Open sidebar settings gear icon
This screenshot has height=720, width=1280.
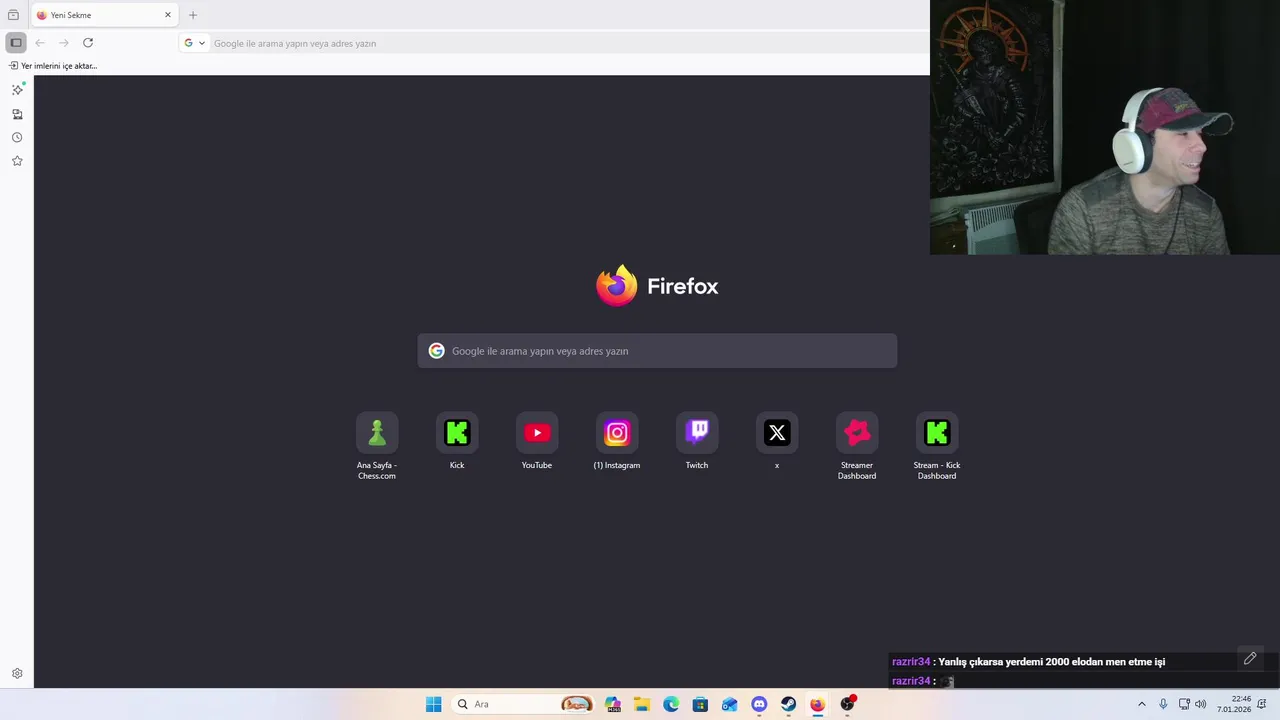(17, 674)
